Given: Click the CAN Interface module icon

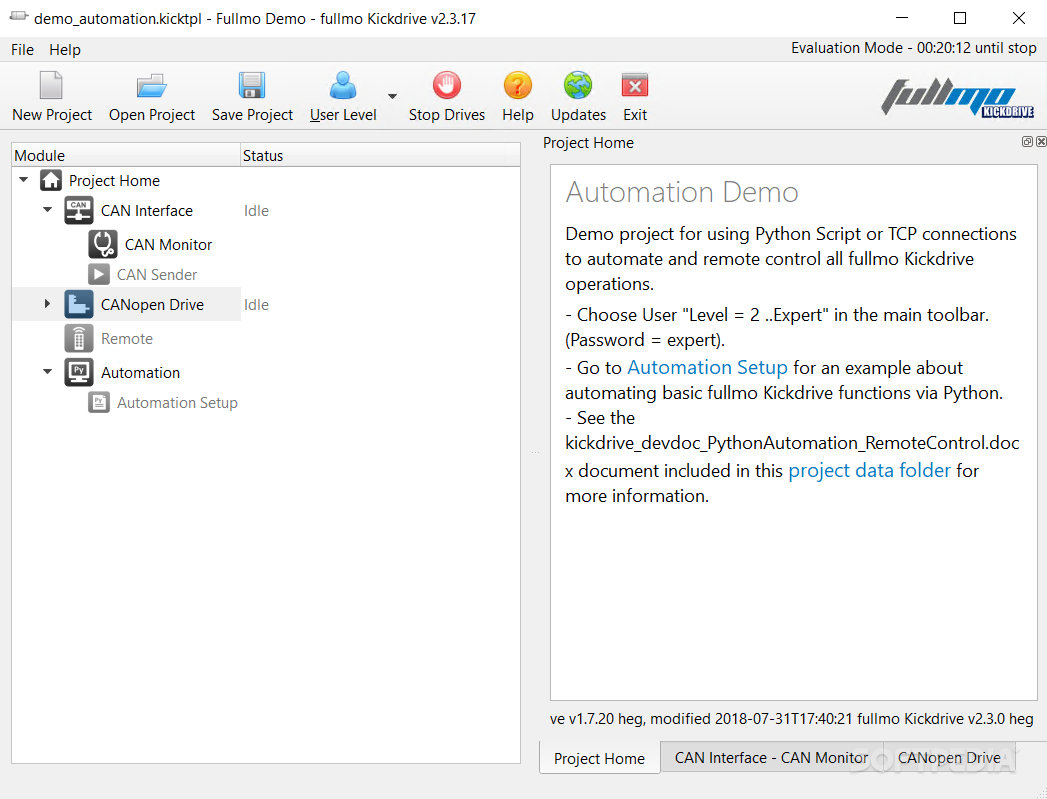Looking at the screenshot, I should [x=79, y=210].
